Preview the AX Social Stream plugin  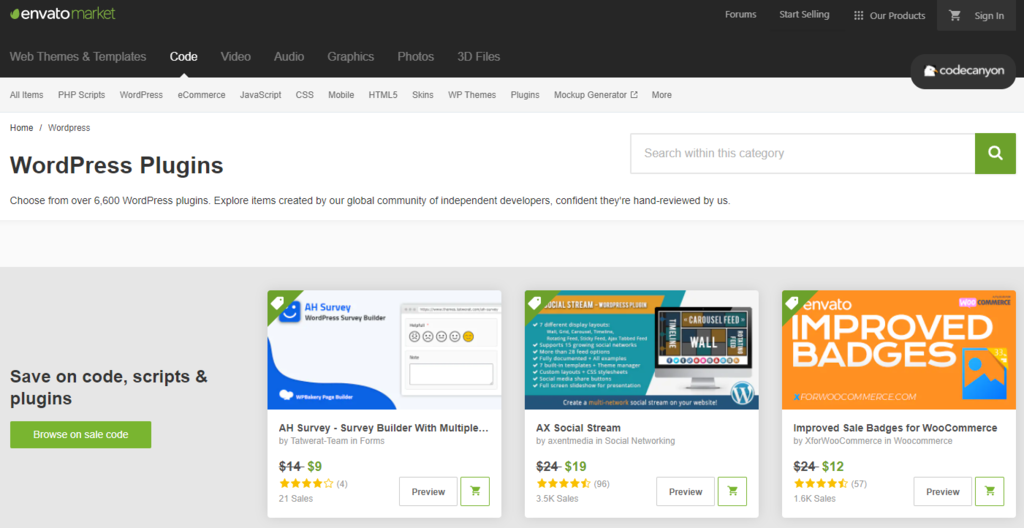pos(685,491)
